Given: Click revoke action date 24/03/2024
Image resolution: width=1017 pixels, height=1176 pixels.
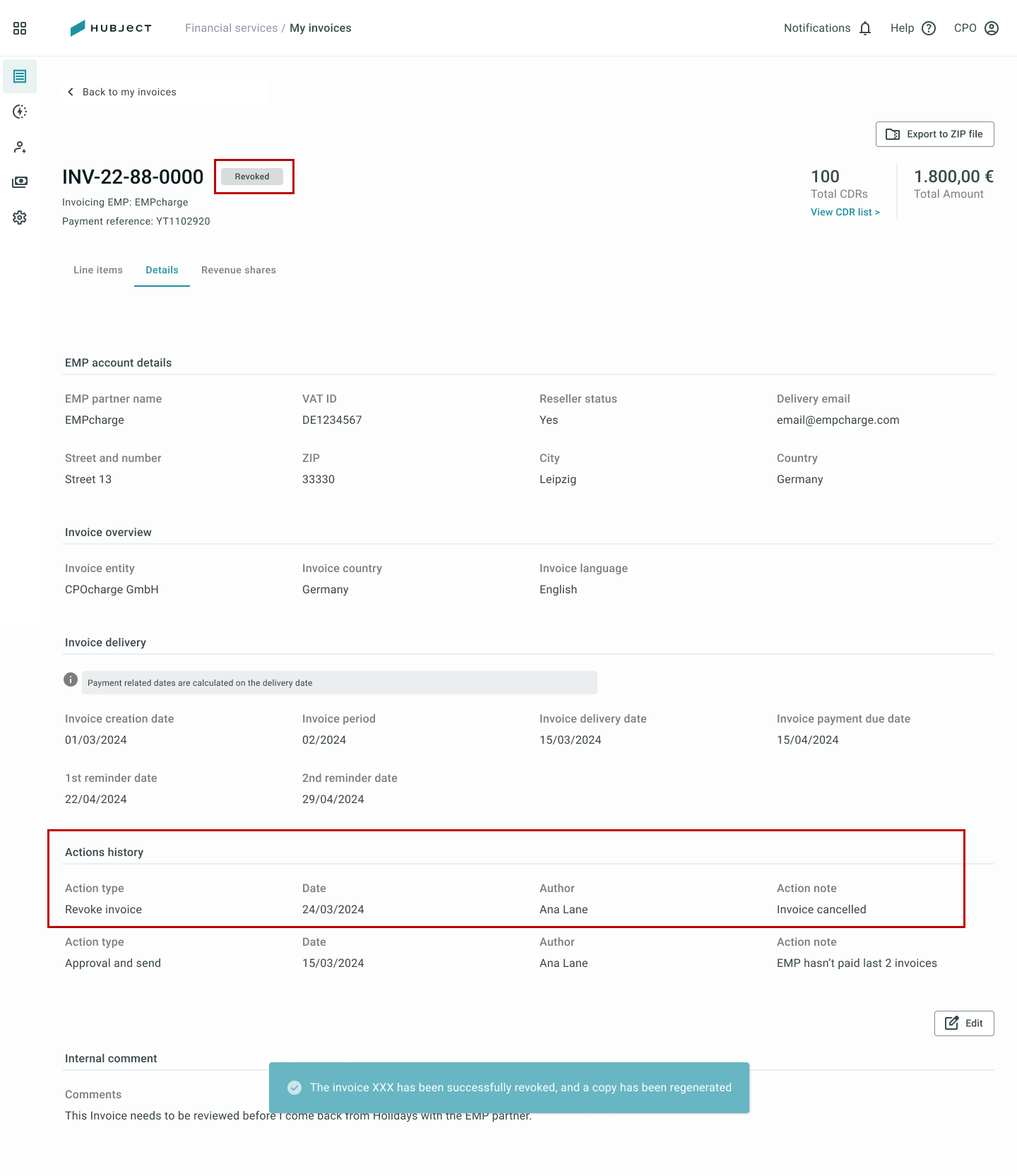Looking at the screenshot, I should click(333, 910).
